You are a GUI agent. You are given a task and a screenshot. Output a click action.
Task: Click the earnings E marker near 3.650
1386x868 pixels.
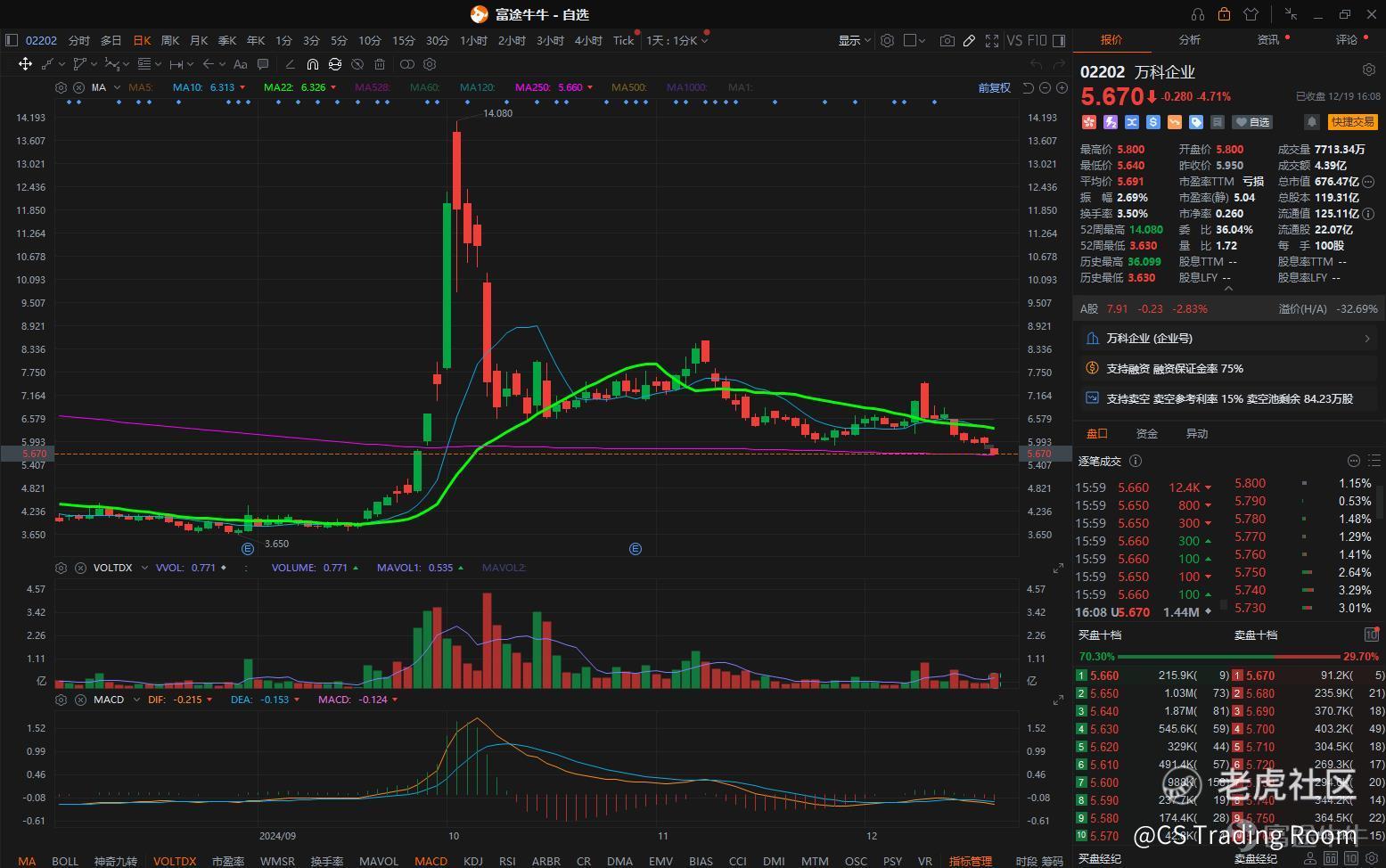click(x=249, y=549)
